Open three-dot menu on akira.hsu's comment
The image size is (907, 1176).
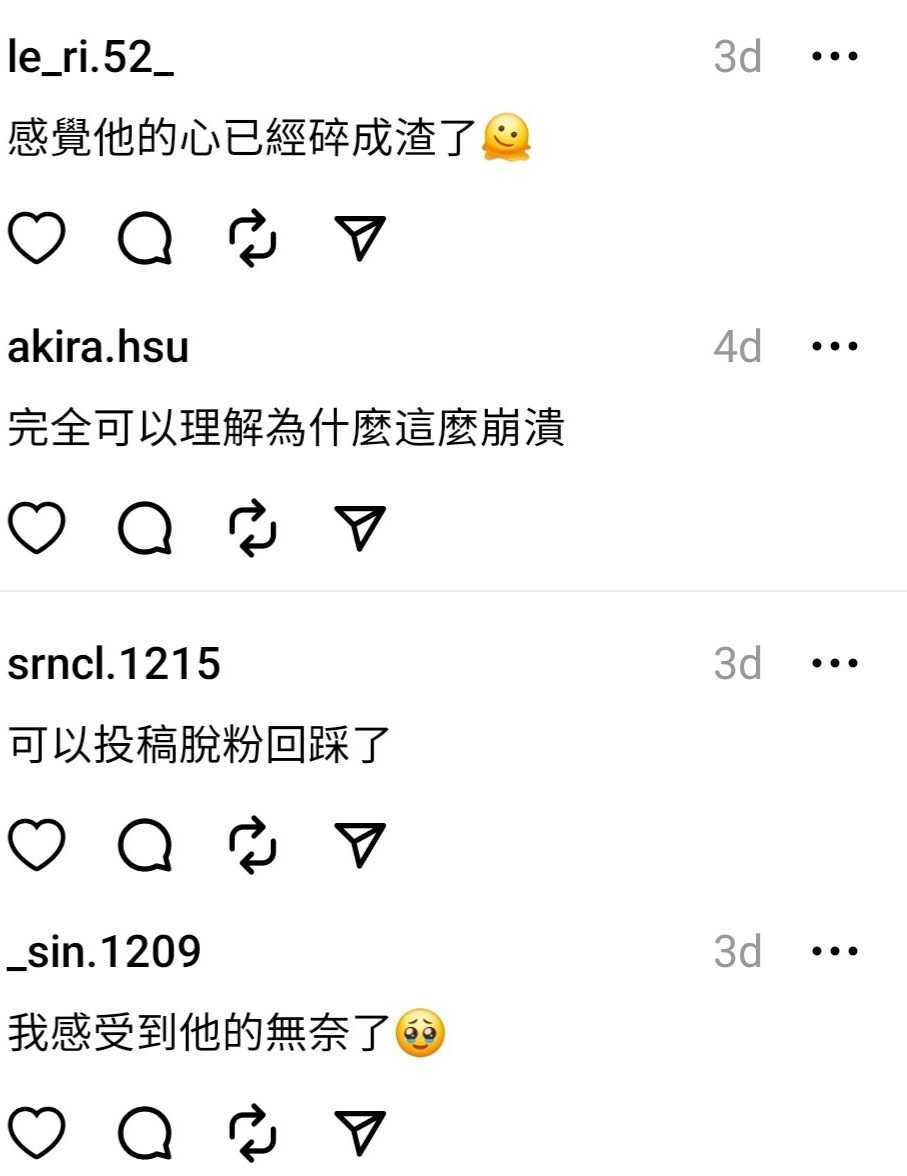tap(835, 346)
